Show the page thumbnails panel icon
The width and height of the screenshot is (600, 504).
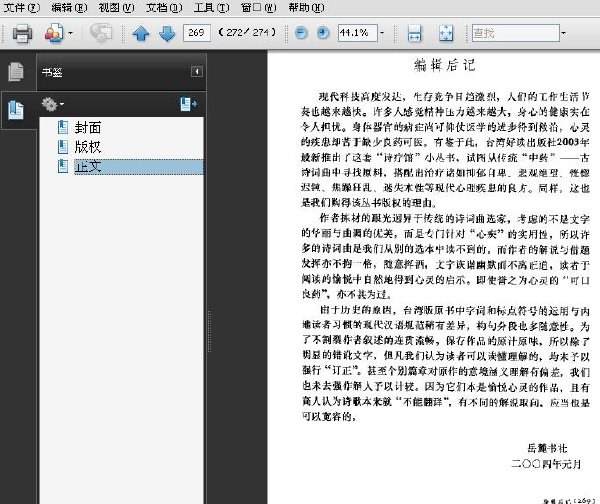[x=16, y=72]
